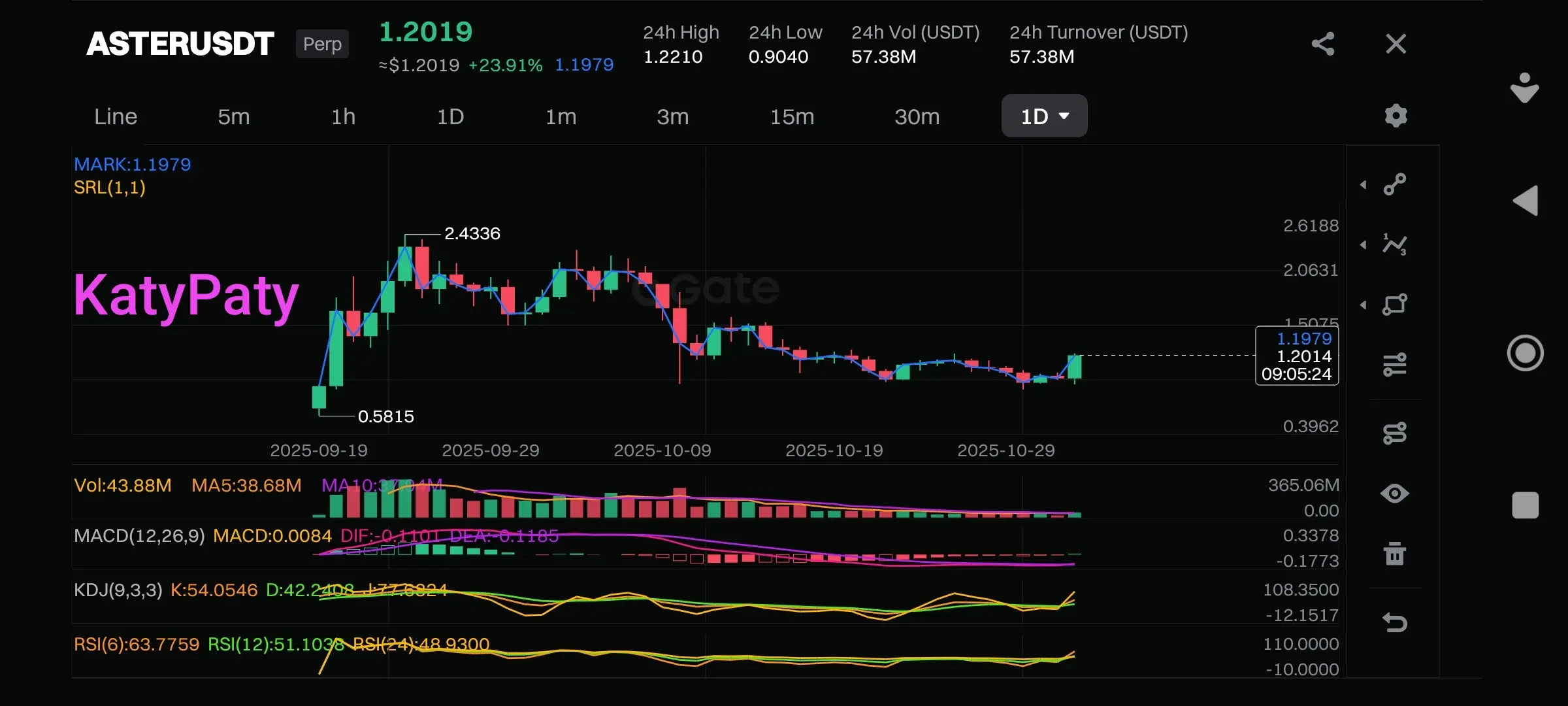The width and height of the screenshot is (1568, 706).
Task: Close the chart view with X
Action: click(1396, 44)
